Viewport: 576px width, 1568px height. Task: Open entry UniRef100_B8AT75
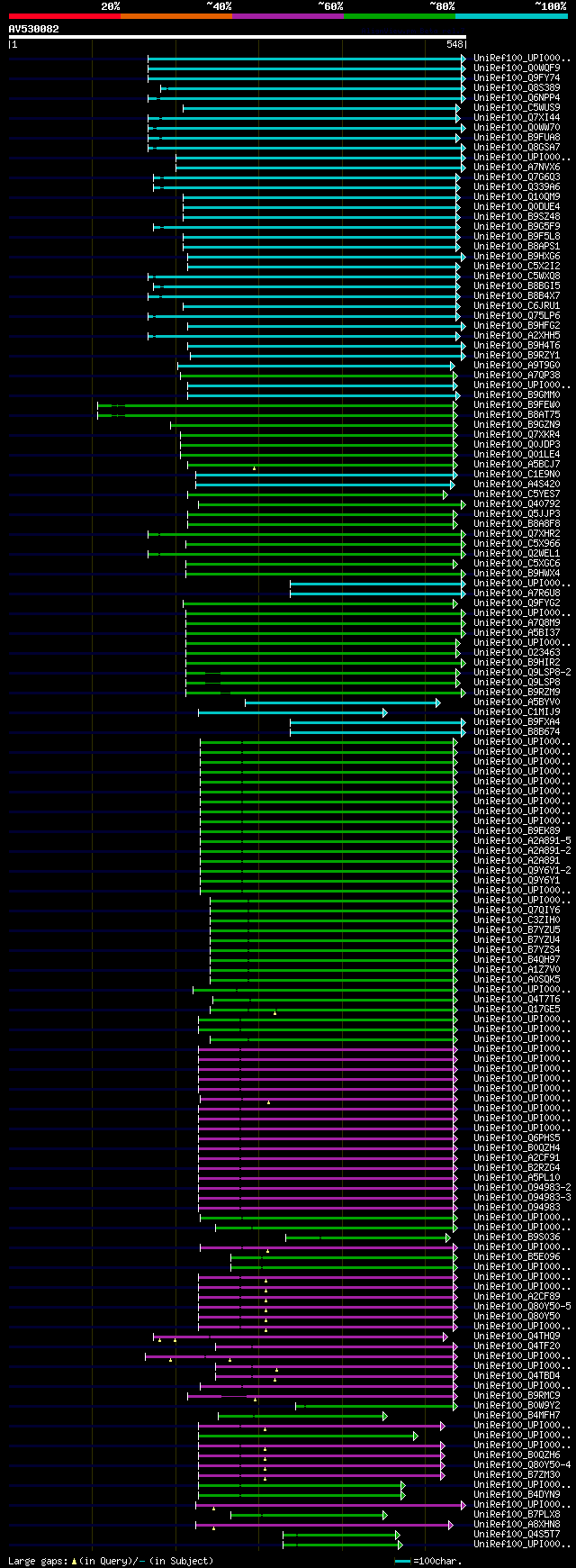tap(517, 415)
